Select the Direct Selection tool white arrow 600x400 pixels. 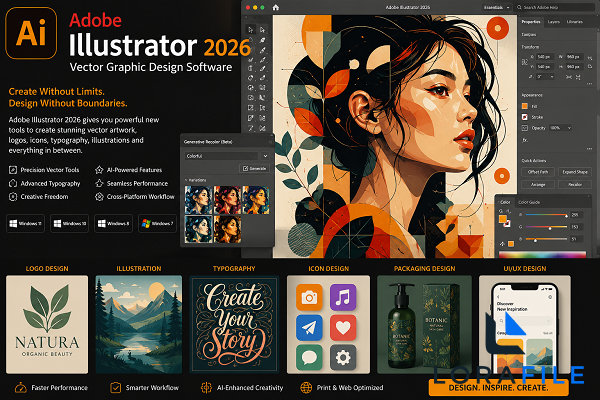(x=262, y=29)
